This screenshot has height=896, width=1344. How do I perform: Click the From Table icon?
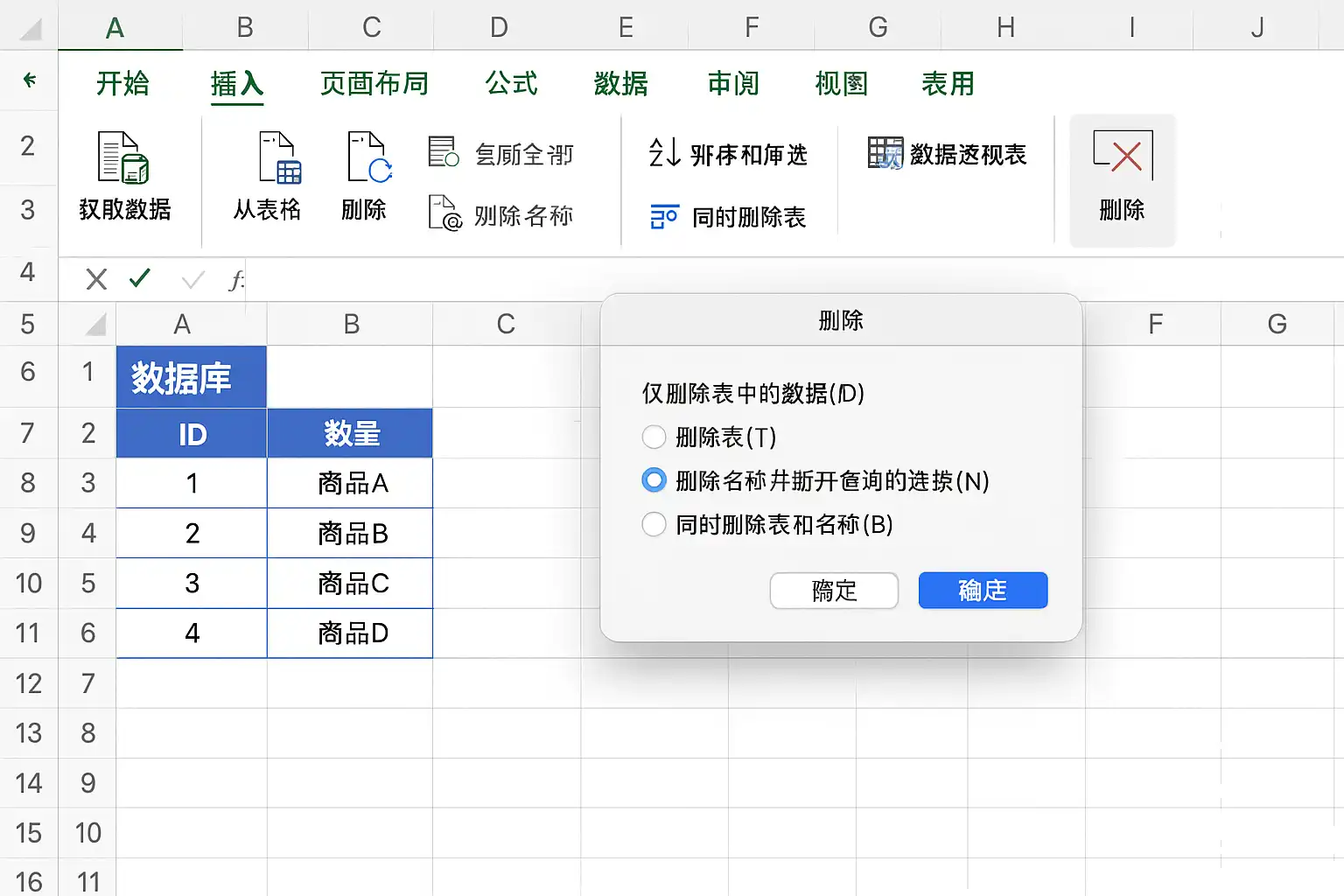click(x=280, y=157)
